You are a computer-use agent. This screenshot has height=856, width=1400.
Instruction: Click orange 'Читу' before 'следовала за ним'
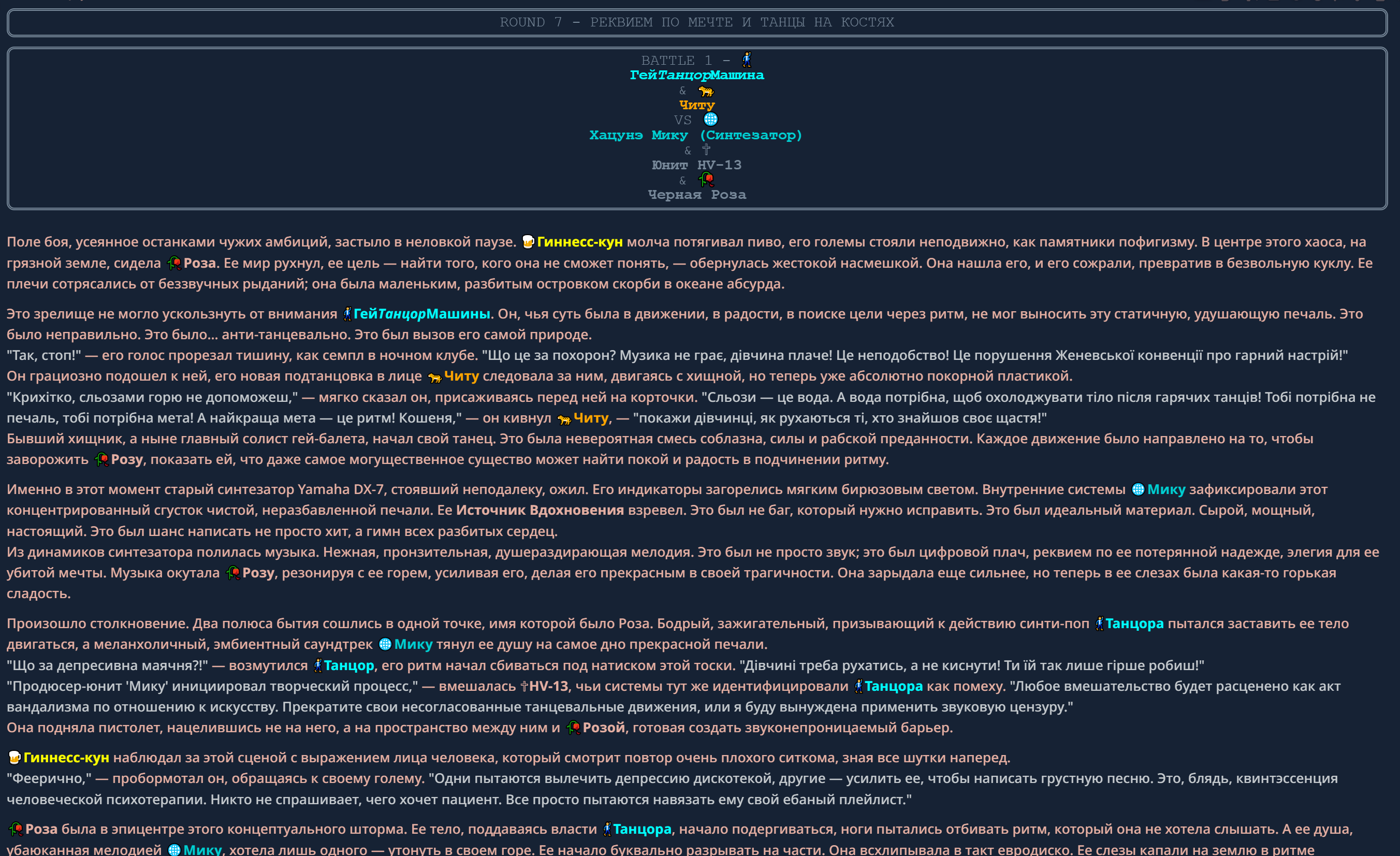click(461, 376)
